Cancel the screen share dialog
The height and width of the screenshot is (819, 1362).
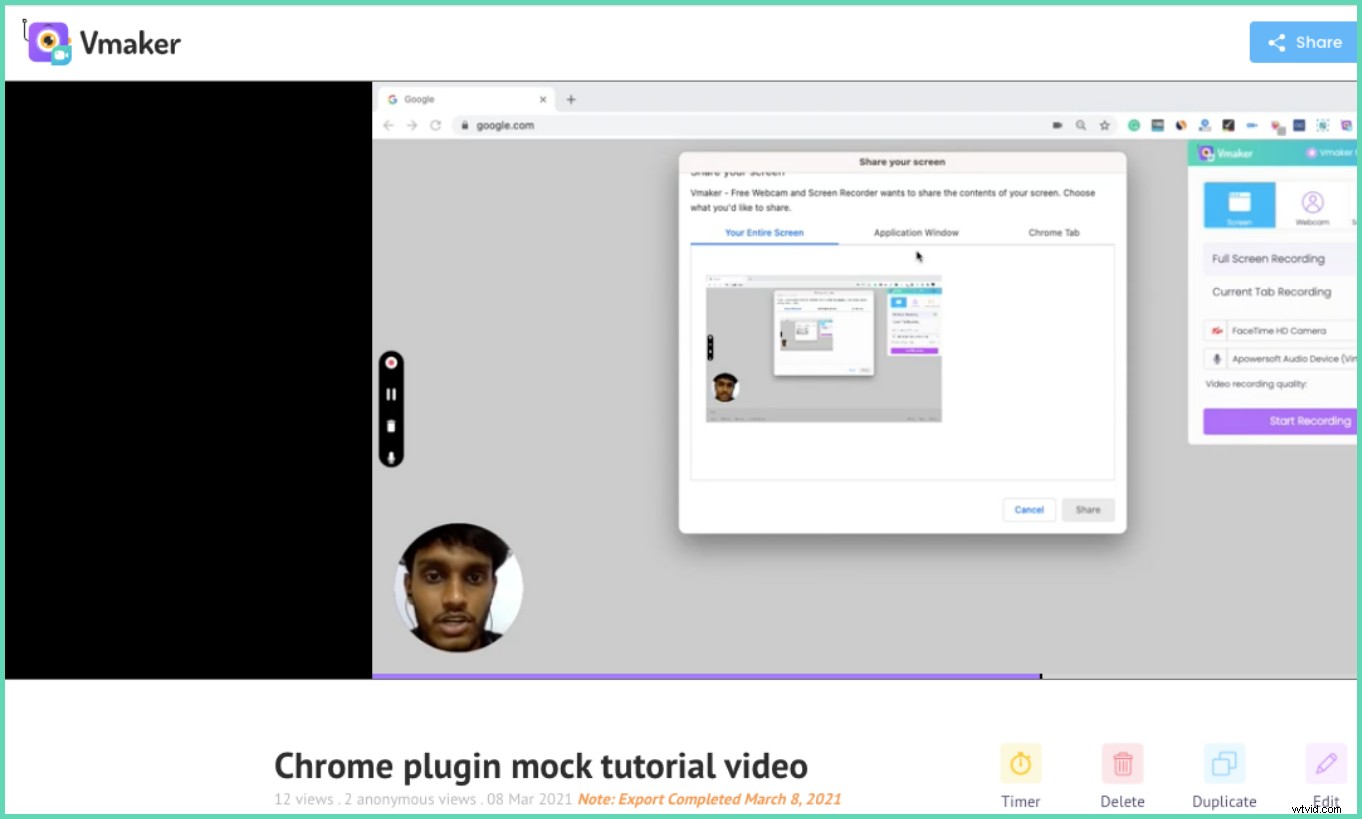tap(1029, 509)
